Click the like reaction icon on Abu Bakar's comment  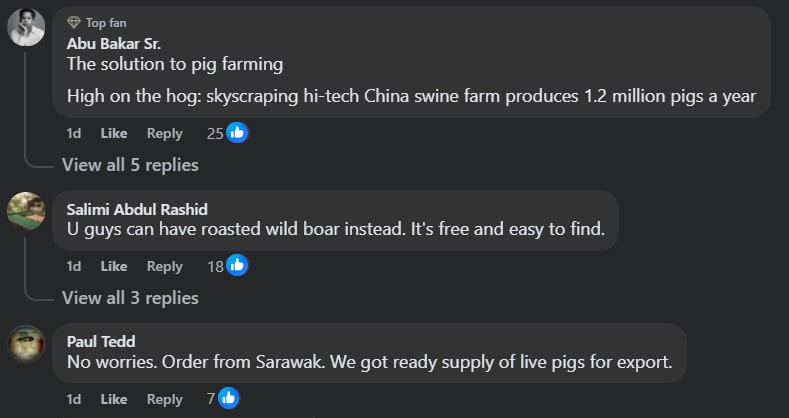pos(237,132)
